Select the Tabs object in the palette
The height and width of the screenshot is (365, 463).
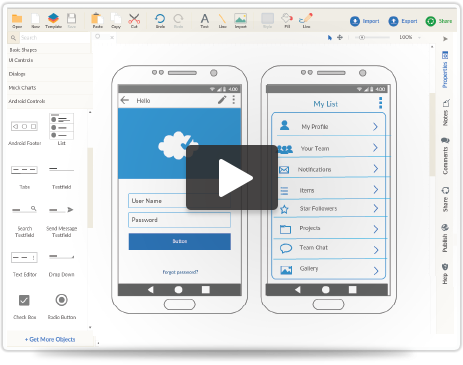pyautogui.click(x=24, y=177)
